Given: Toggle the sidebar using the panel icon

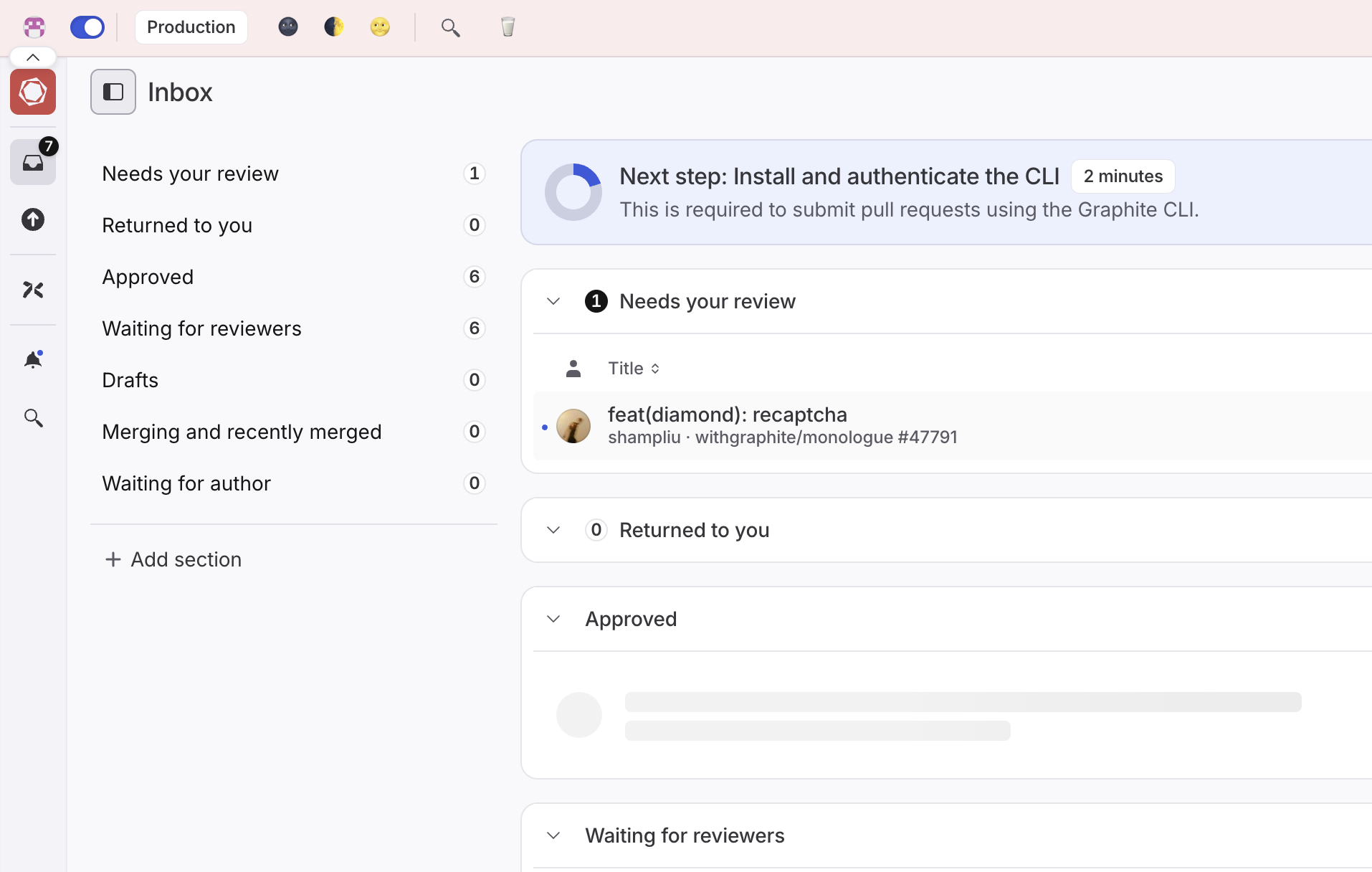Looking at the screenshot, I should (113, 92).
